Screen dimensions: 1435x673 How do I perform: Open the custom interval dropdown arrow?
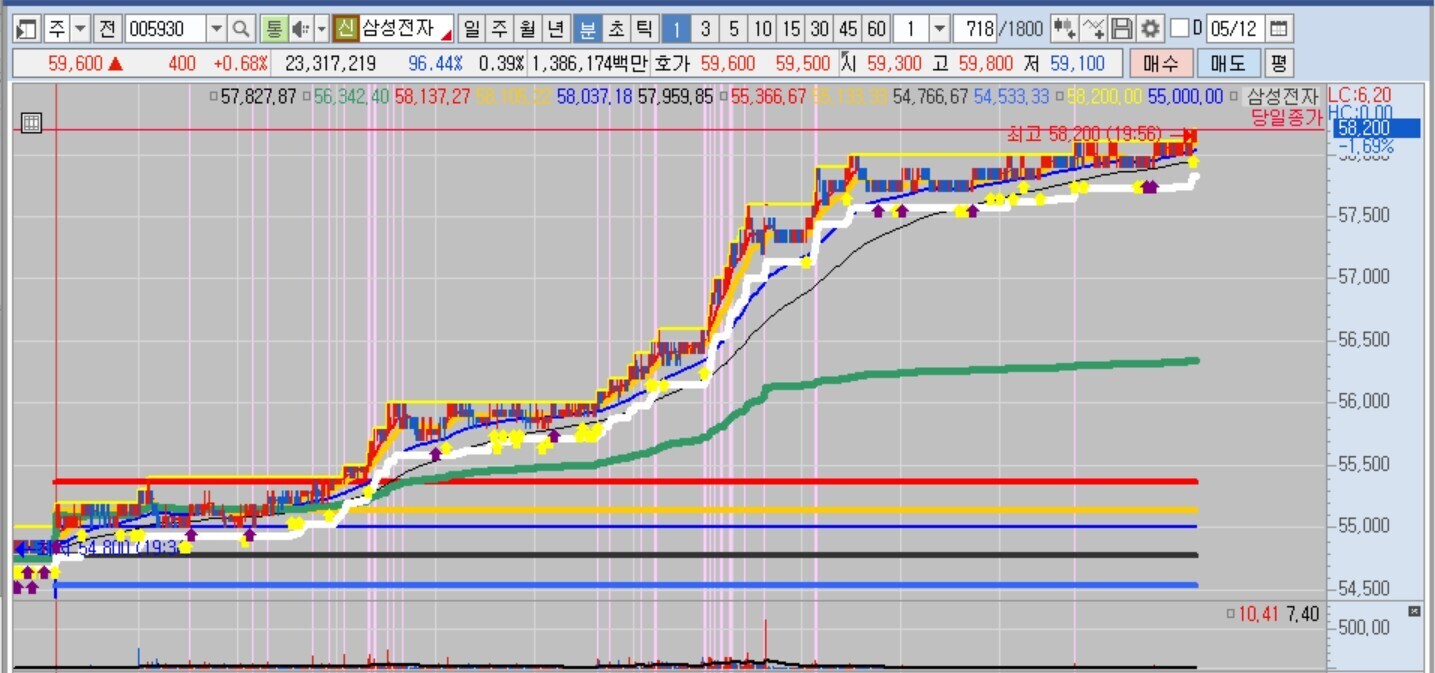(x=939, y=28)
